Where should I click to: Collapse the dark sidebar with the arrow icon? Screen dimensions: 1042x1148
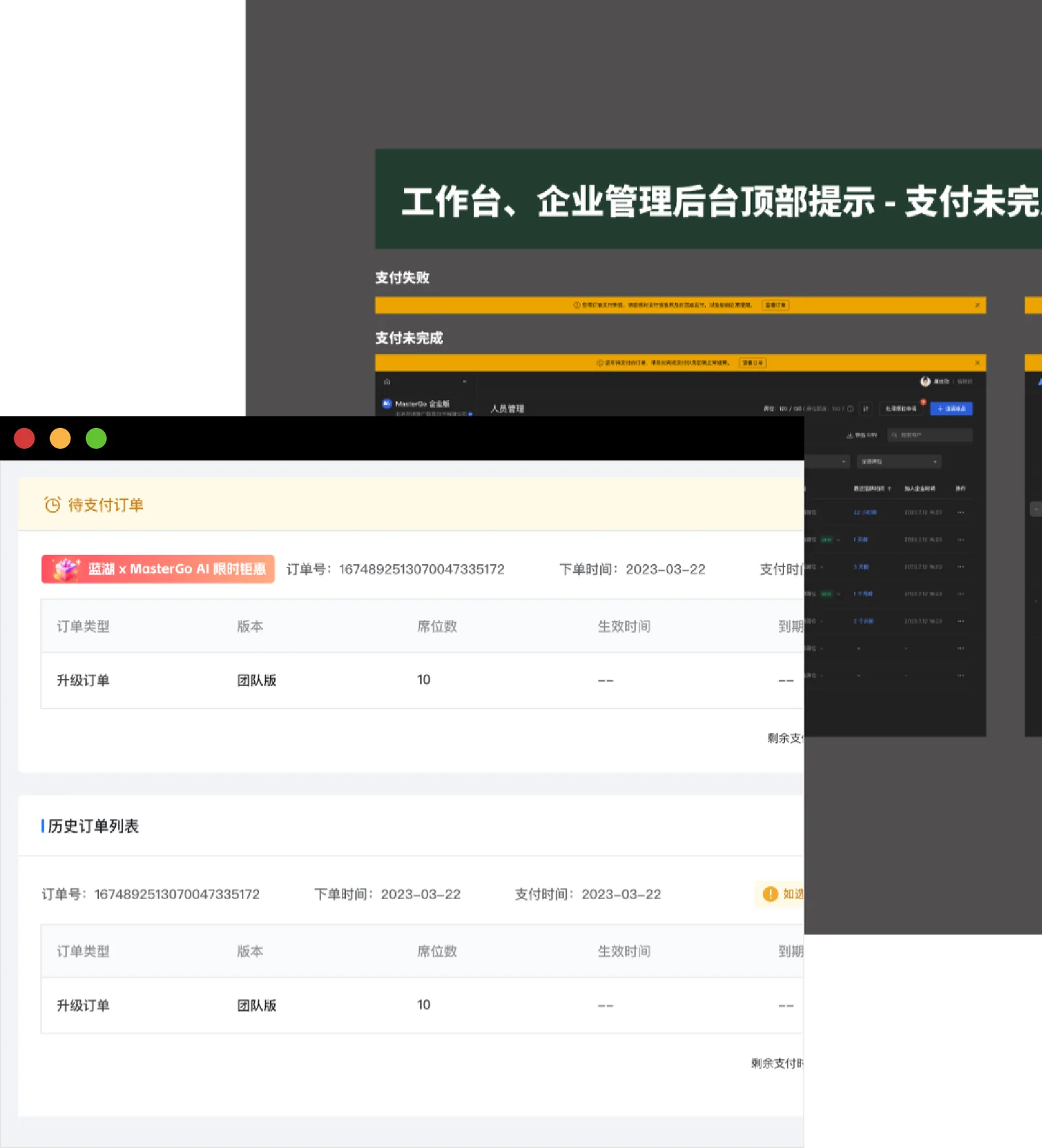(464, 381)
